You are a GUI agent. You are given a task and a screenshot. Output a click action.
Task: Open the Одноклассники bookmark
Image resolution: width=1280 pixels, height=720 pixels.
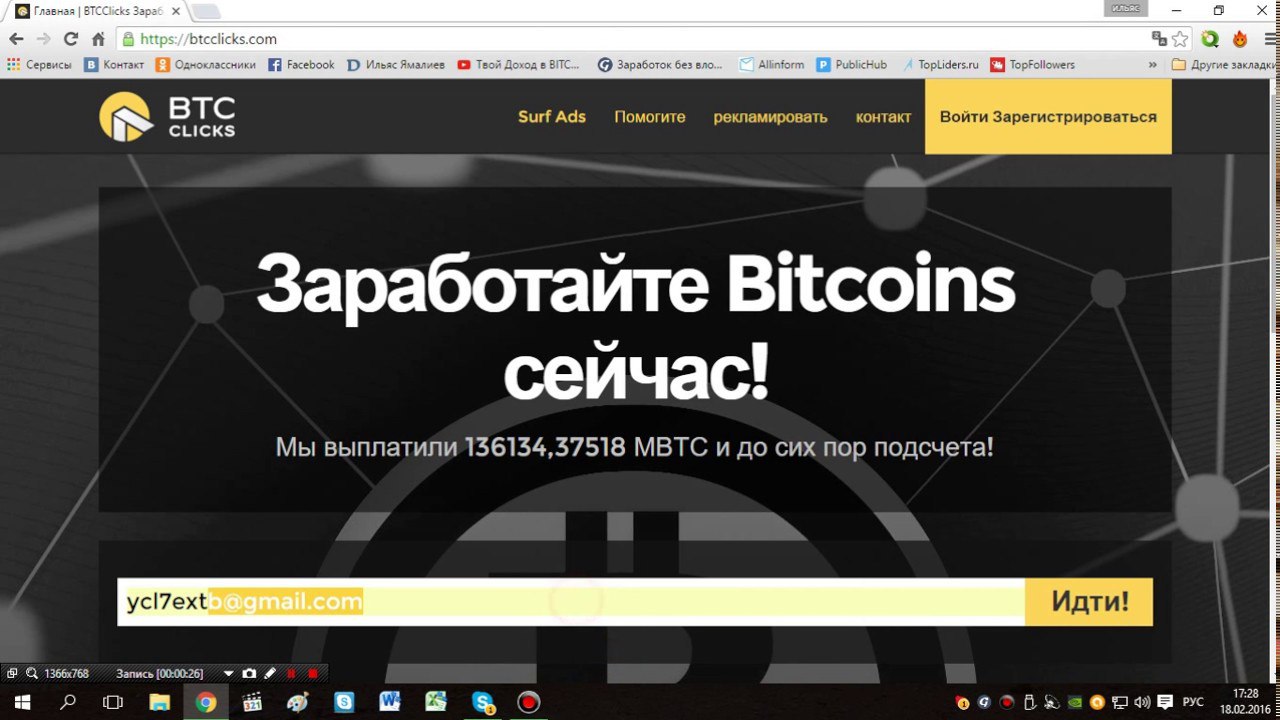coord(205,65)
